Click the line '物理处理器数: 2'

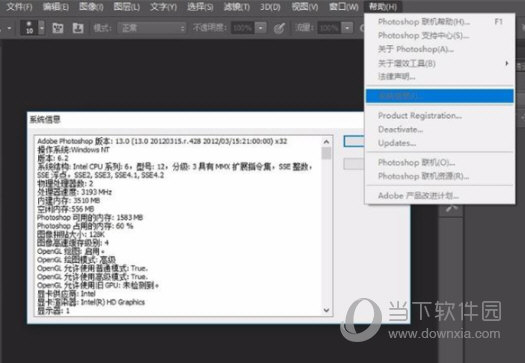click(65, 184)
